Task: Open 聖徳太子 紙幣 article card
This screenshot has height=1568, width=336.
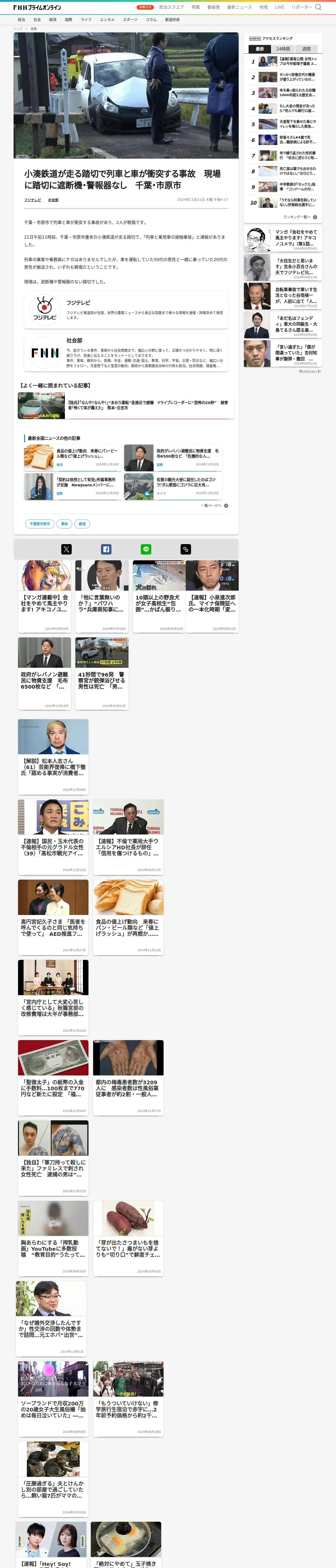Action: [53, 1077]
